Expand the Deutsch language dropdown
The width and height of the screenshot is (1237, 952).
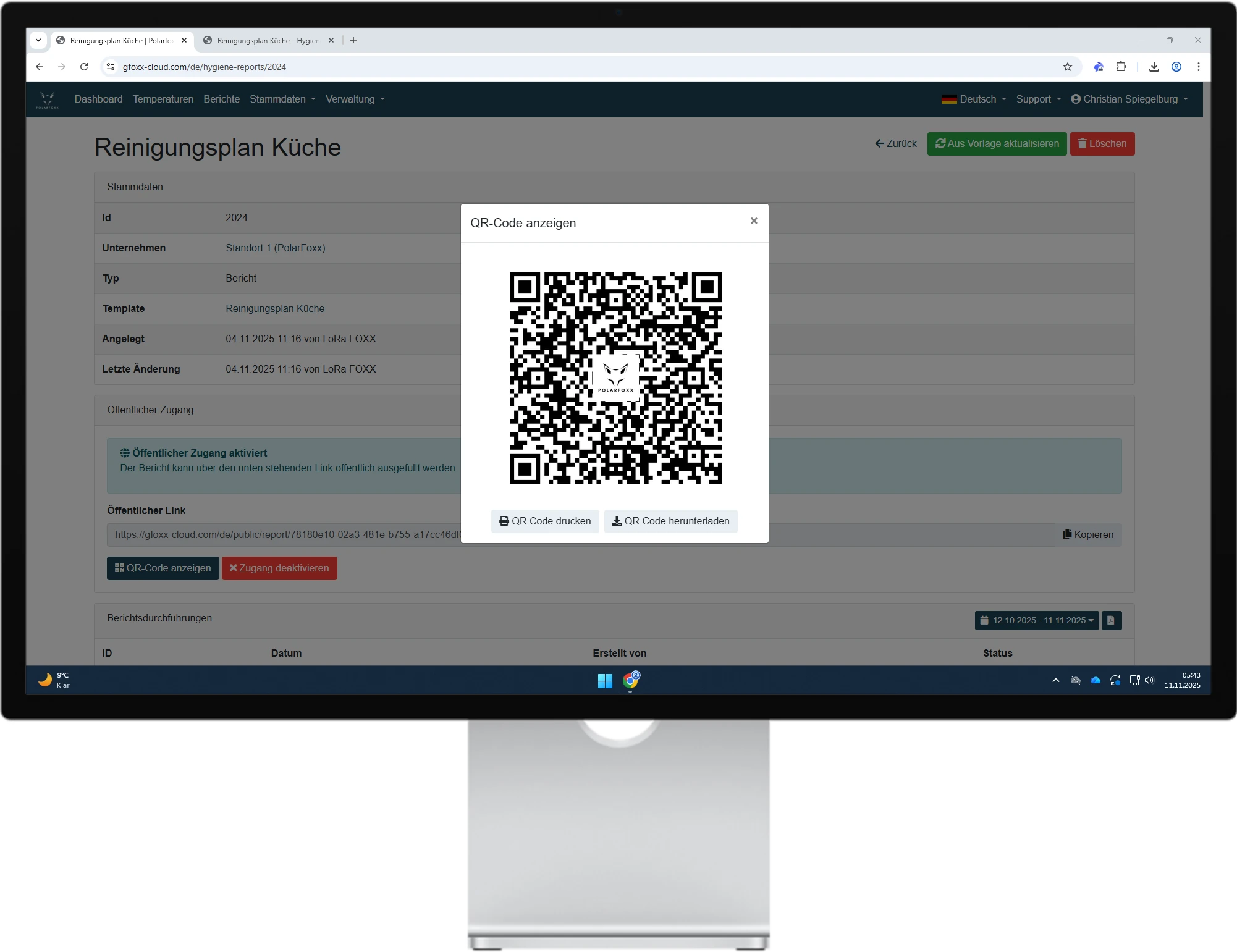click(x=974, y=99)
